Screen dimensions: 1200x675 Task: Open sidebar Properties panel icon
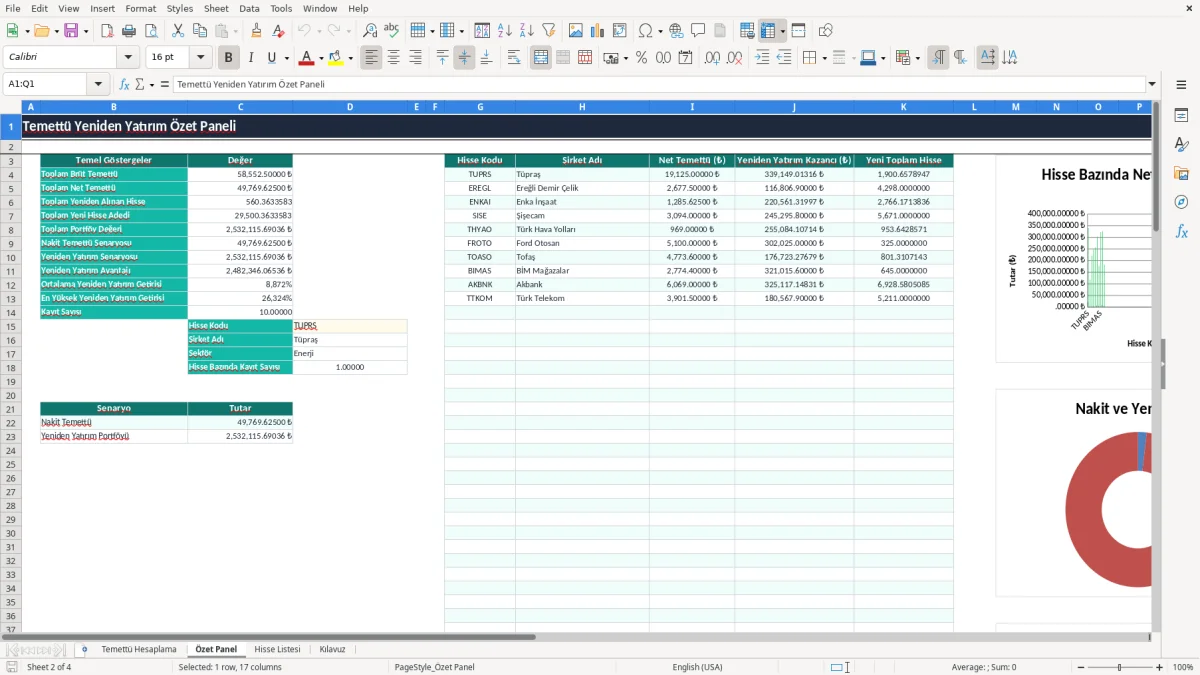[1181, 116]
